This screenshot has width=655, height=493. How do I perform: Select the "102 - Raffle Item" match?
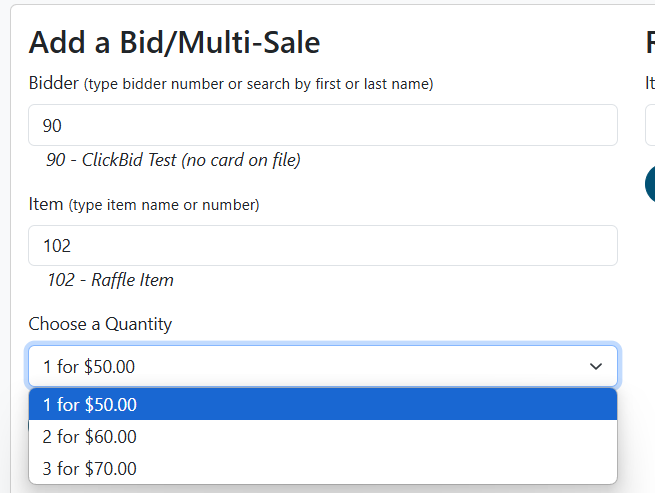tap(110, 280)
